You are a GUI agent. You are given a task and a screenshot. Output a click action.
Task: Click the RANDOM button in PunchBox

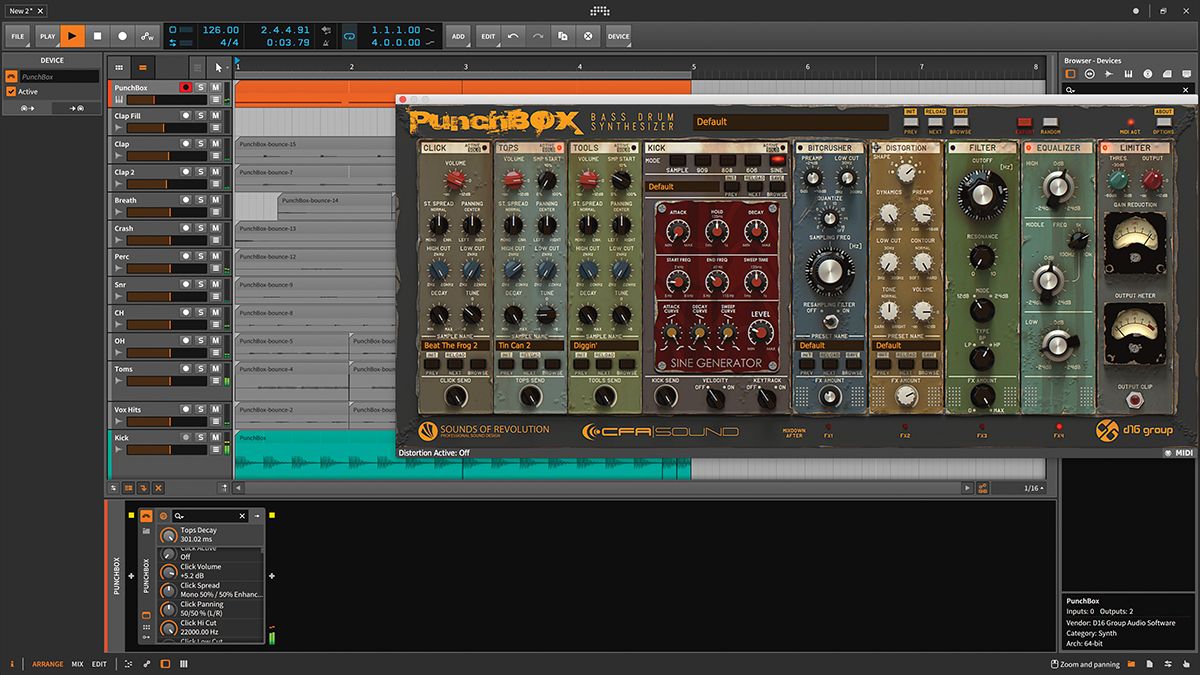pos(1050,121)
